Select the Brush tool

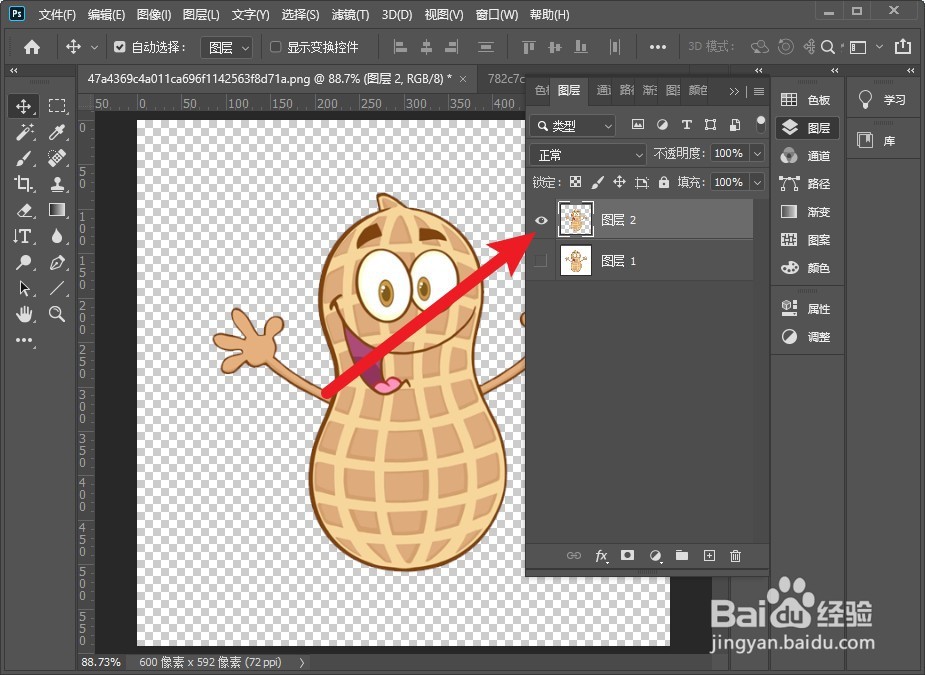click(x=24, y=158)
